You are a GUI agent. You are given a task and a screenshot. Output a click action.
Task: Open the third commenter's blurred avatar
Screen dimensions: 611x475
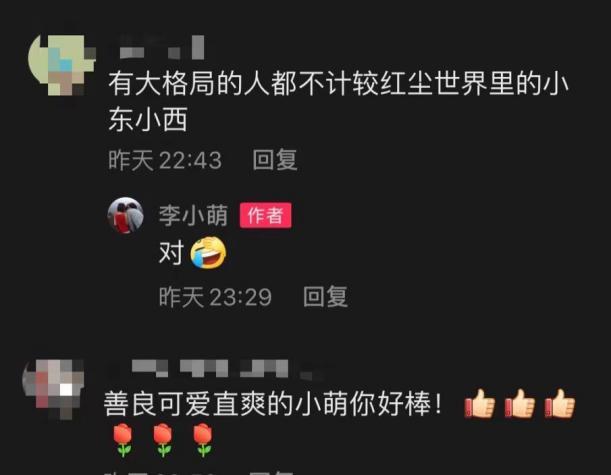(x=54, y=389)
